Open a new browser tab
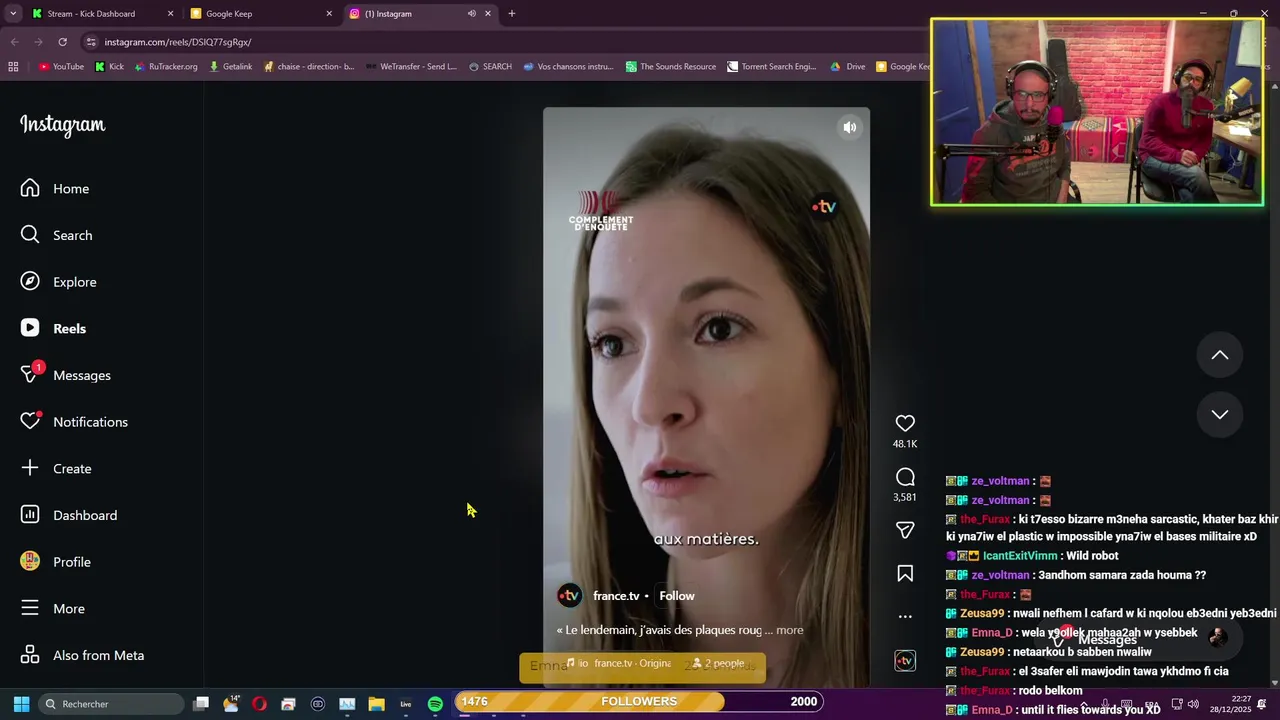The height and width of the screenshot is (720, 1280). tap(512, 14)
